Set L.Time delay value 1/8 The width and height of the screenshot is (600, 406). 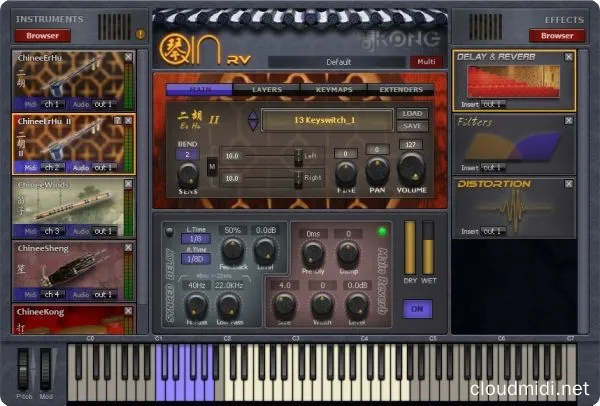tap(196, 239)
